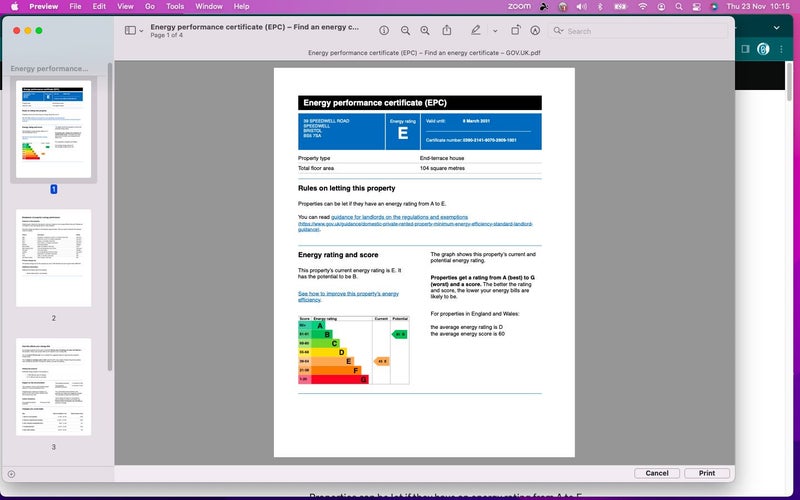
Task: Show the Markup toolbar
Action: (x=535, y=31)
